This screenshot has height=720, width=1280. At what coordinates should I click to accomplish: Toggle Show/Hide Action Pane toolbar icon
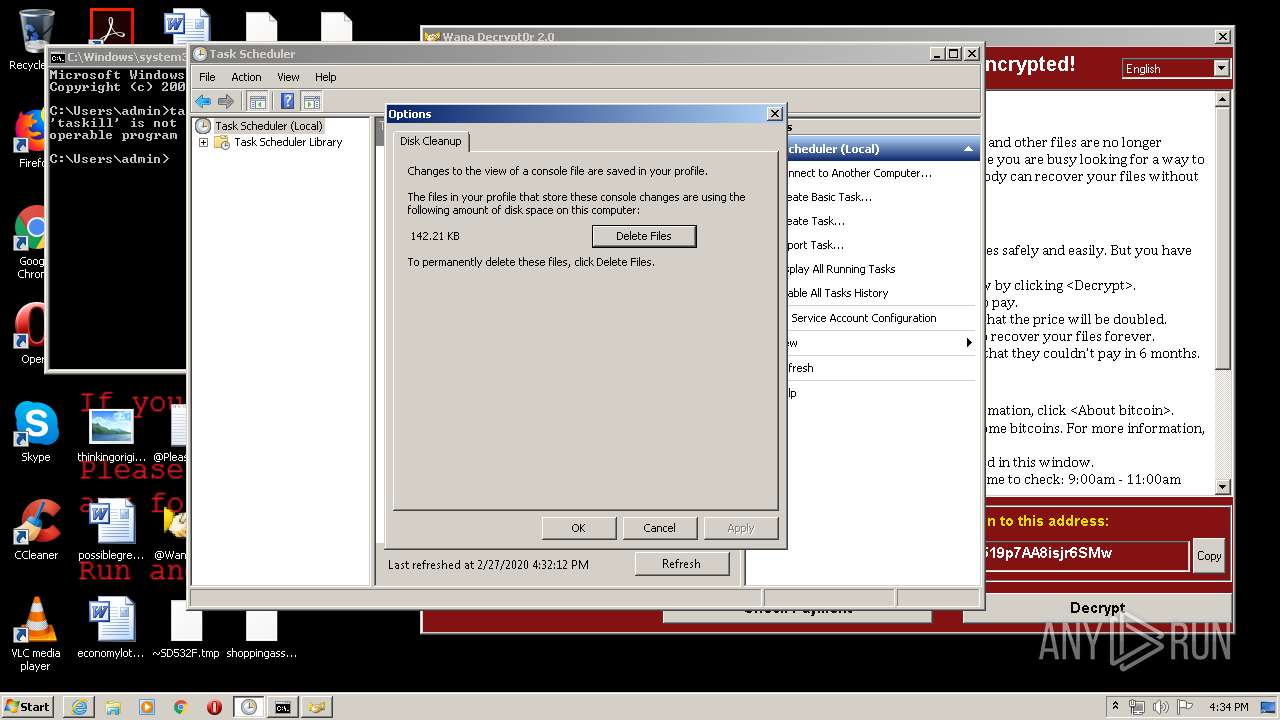pyautogui.click(x=312, y=101)
